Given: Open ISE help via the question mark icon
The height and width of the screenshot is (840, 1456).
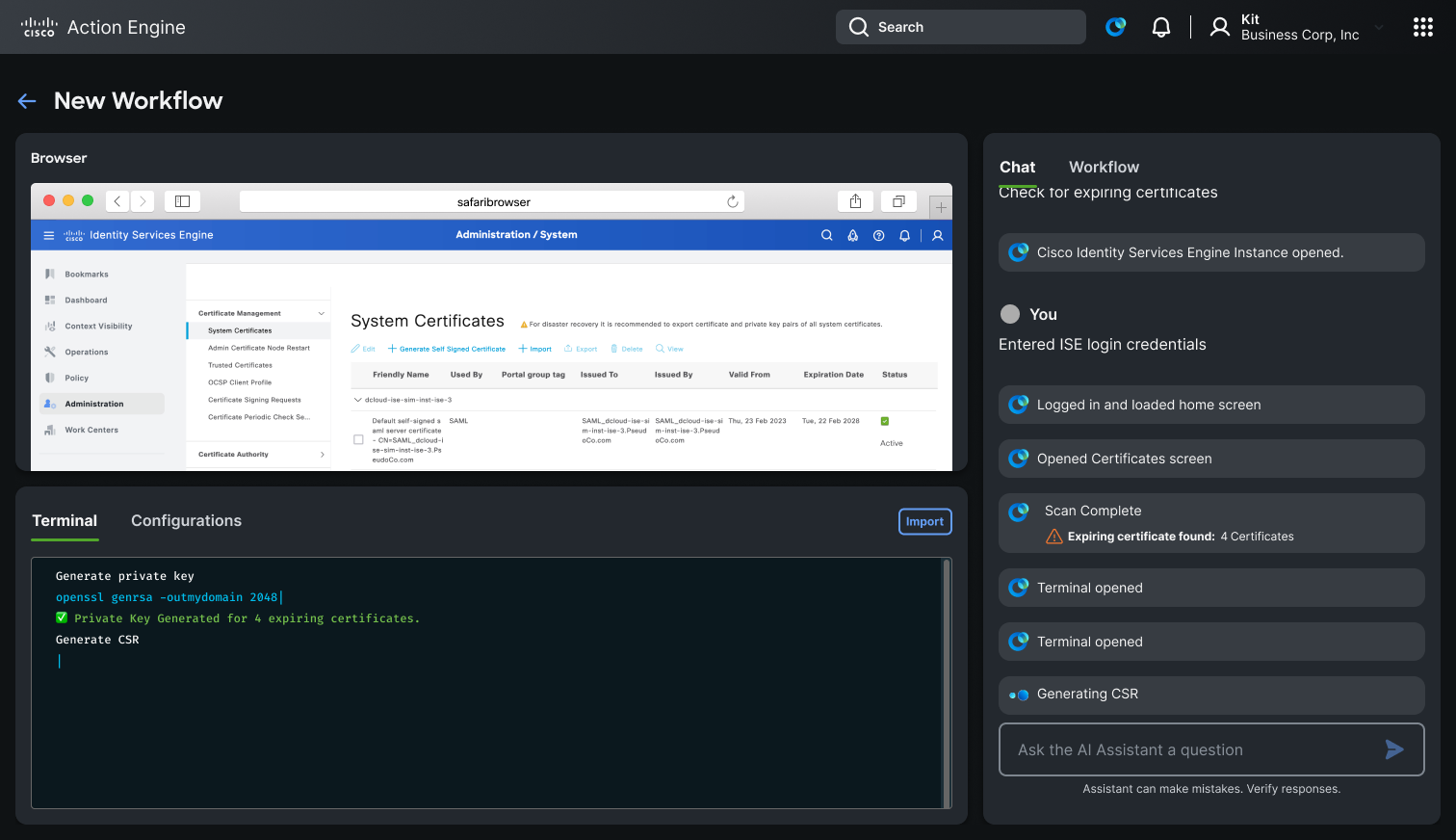Looking at the screenshot, I should pyautogui.click(x=878, y=234).
